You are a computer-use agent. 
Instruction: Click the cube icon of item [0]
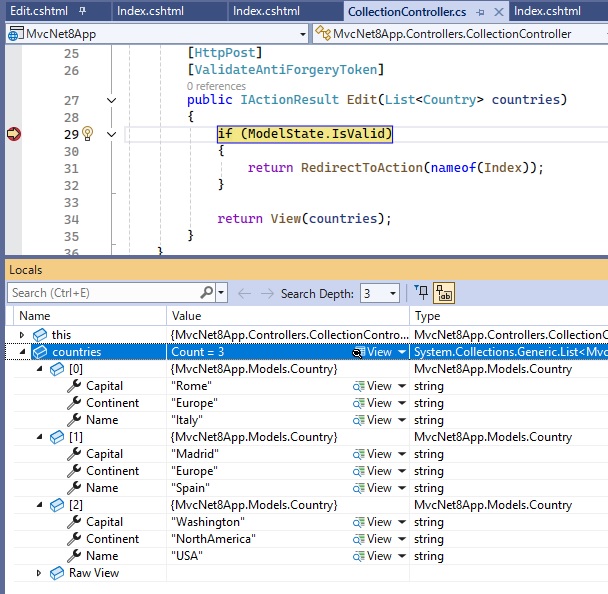pos(57,369)
